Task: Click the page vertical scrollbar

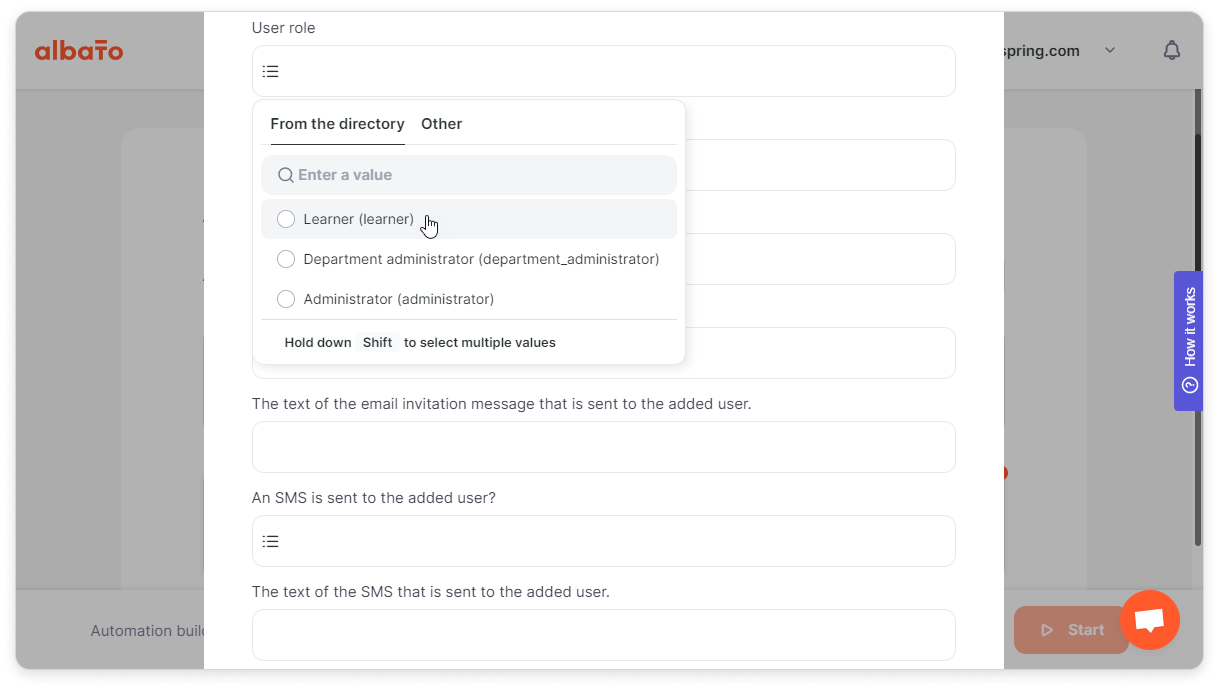Action: (x=1198, y=340)
